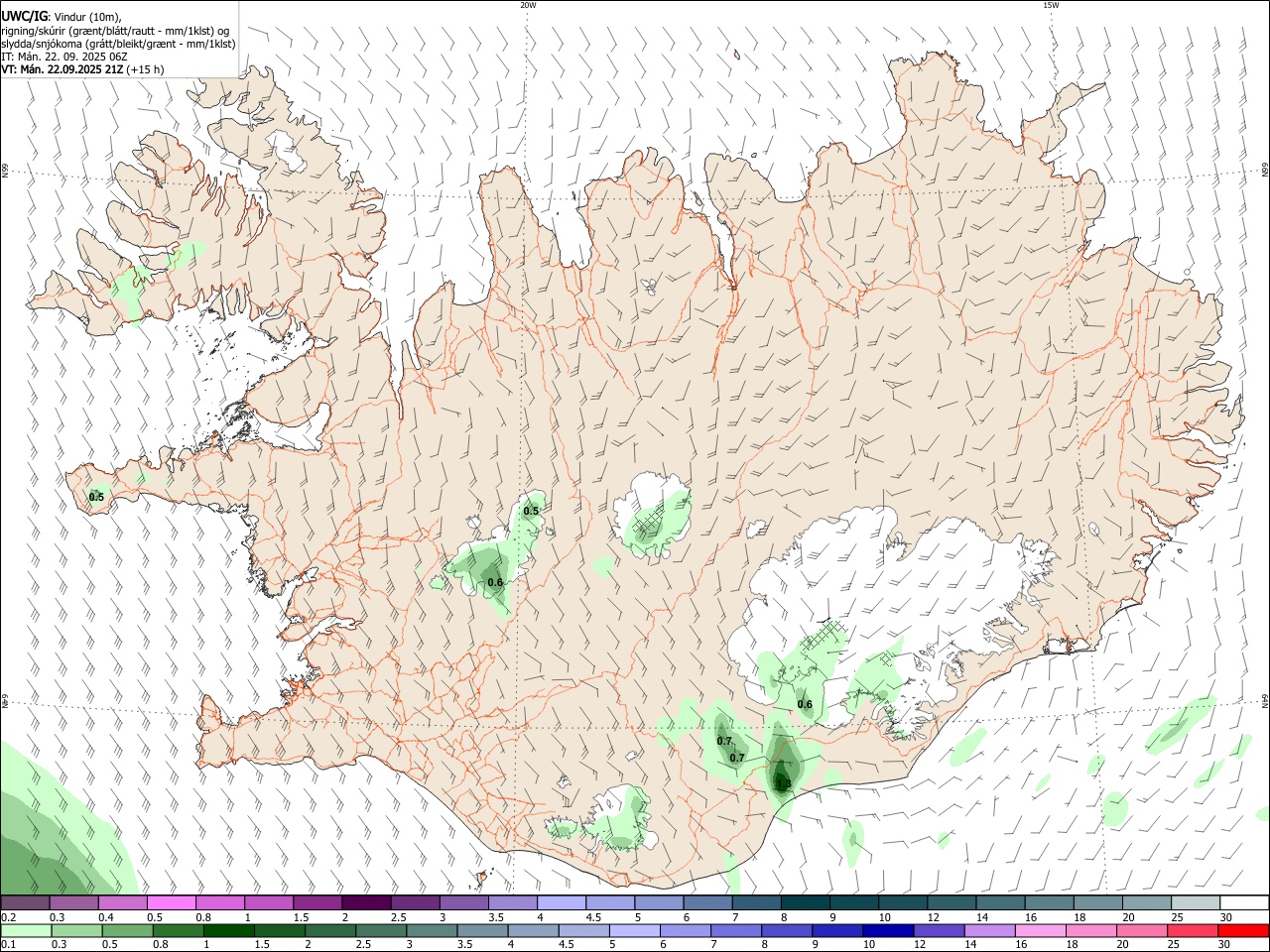Pick pale grey top-row swatch between 25 and 30
The width and height of the screenshot is (1270, 952).
1197,902
